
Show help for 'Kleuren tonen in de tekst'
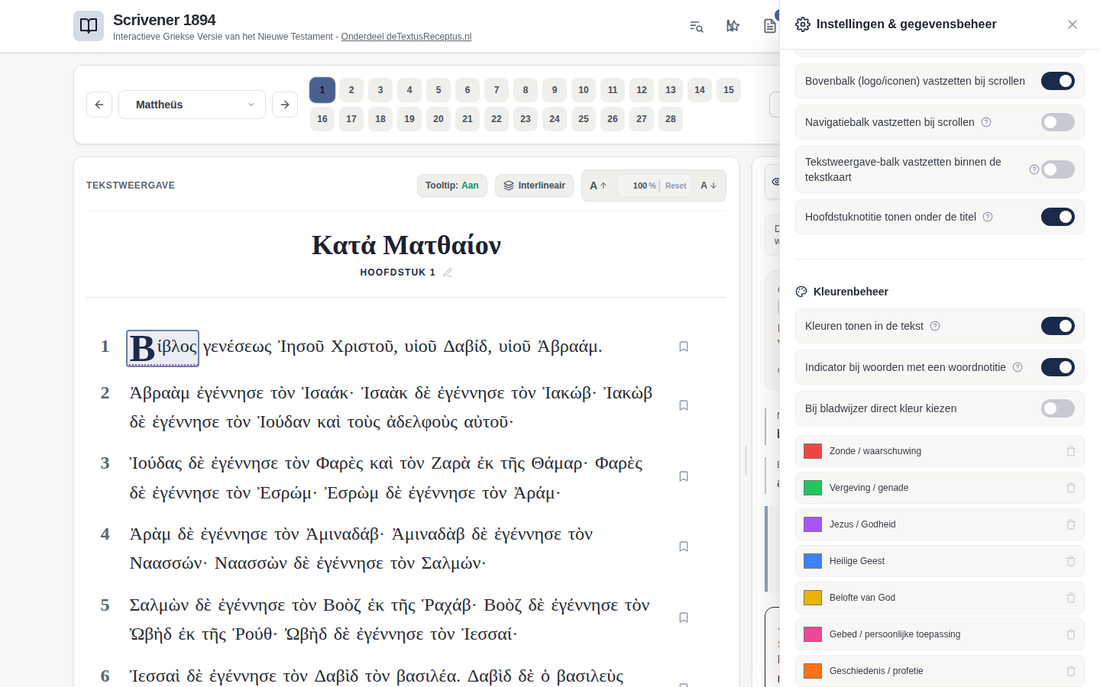click(935, 326)
